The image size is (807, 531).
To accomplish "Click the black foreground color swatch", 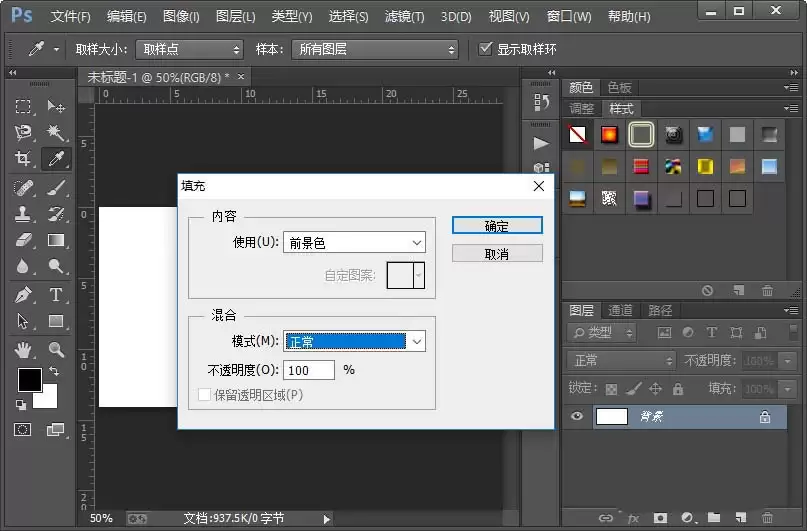I will (x=29, y=380).
